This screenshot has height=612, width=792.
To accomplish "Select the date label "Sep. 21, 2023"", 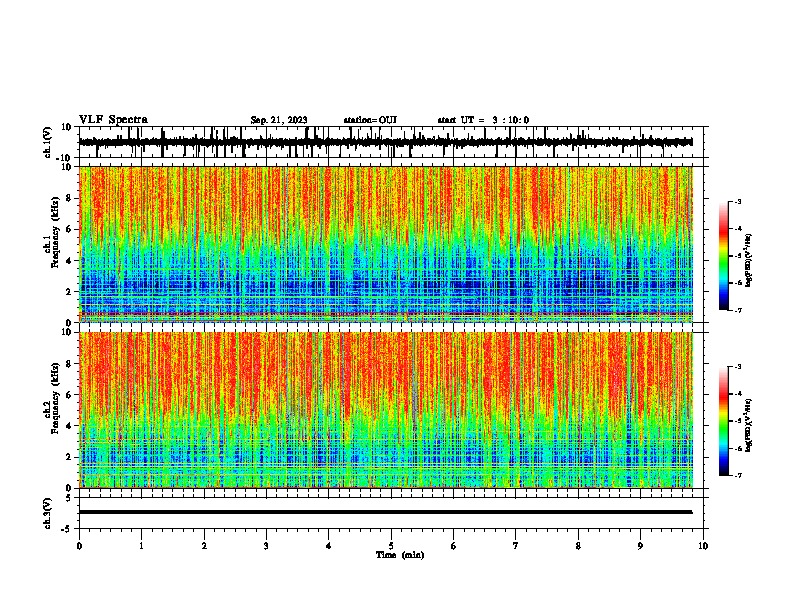I will click(x=279, y=120).
